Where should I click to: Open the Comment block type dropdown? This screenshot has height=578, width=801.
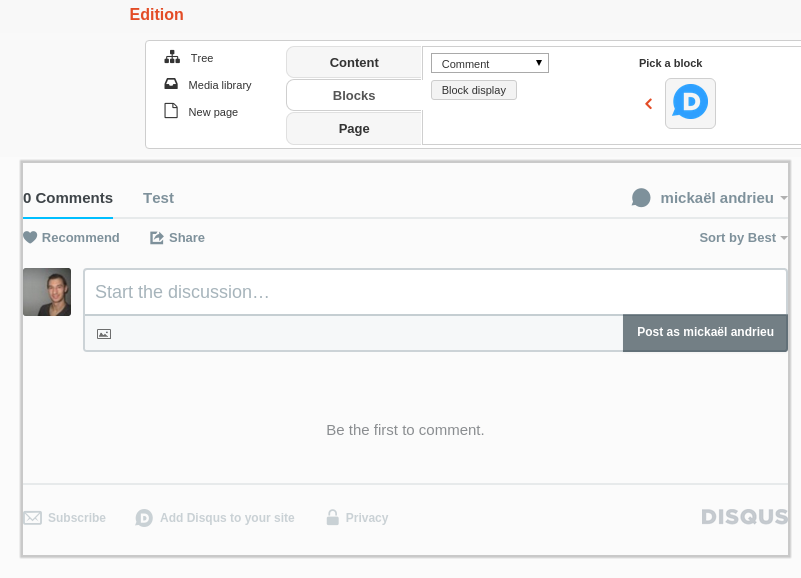click(x=489, y=63)
